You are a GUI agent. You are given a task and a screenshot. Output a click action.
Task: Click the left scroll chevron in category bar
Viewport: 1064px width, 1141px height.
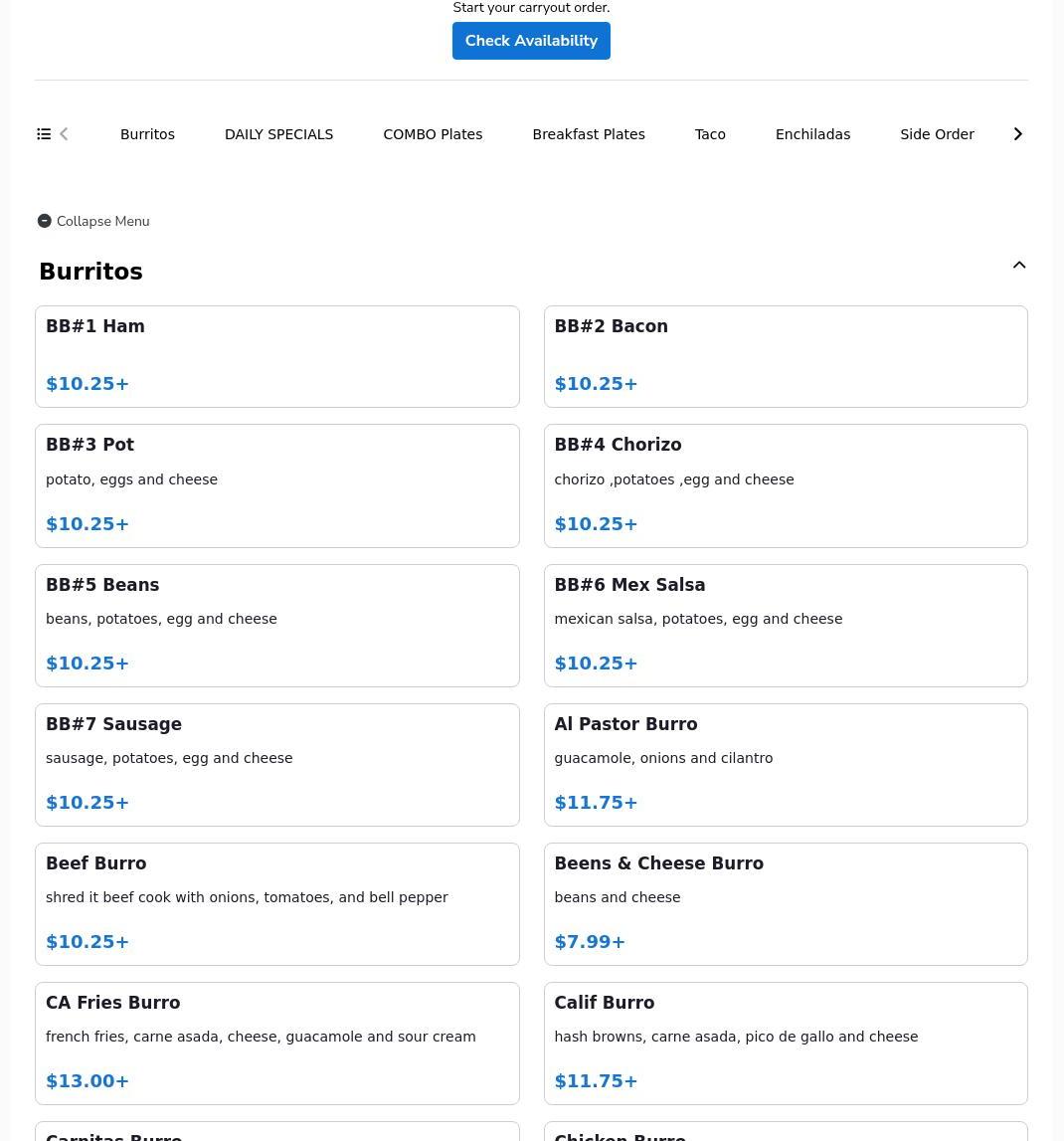(x=64, y=134)
